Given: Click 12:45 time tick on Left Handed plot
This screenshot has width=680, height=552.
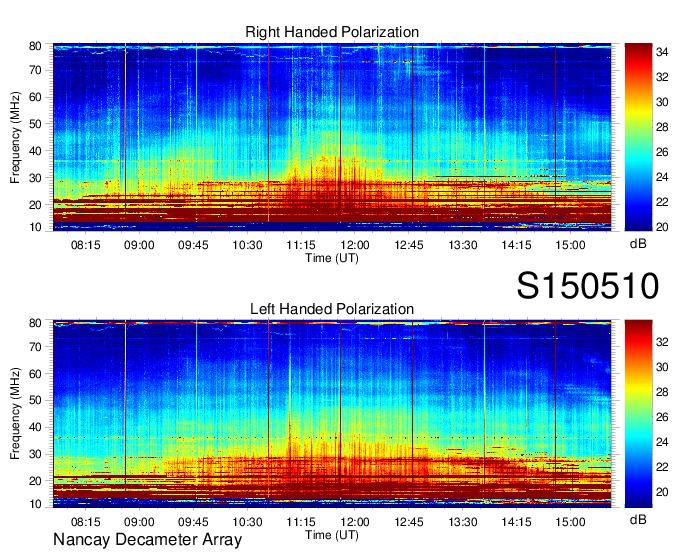Looking at the screenshot, I should click(x=409, y=522).
